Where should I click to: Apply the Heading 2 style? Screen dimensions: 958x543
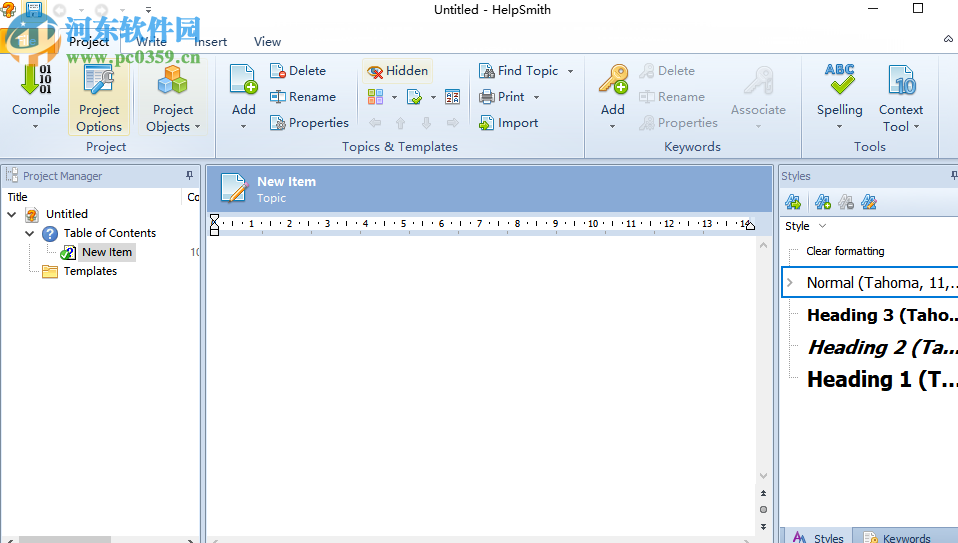882,347
